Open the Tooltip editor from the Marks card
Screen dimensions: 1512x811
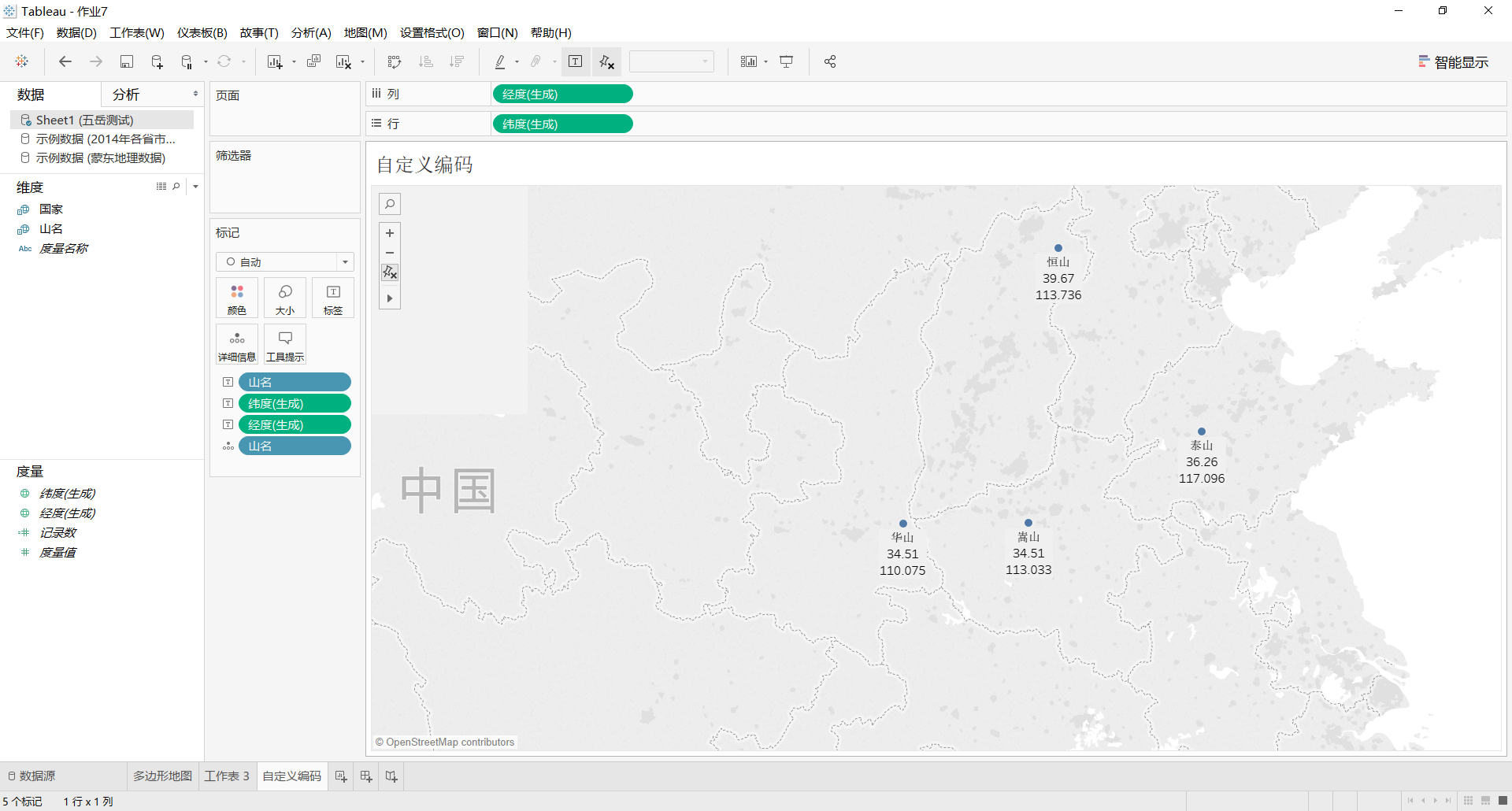284,343
